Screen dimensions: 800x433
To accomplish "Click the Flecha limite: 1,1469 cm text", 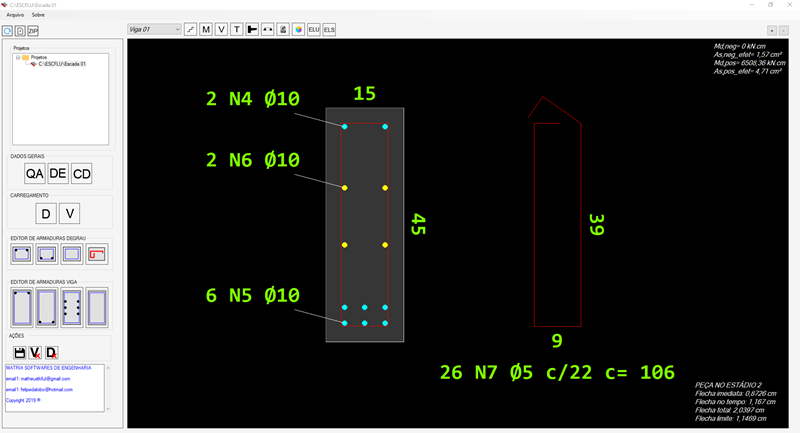I will [731, 419].
